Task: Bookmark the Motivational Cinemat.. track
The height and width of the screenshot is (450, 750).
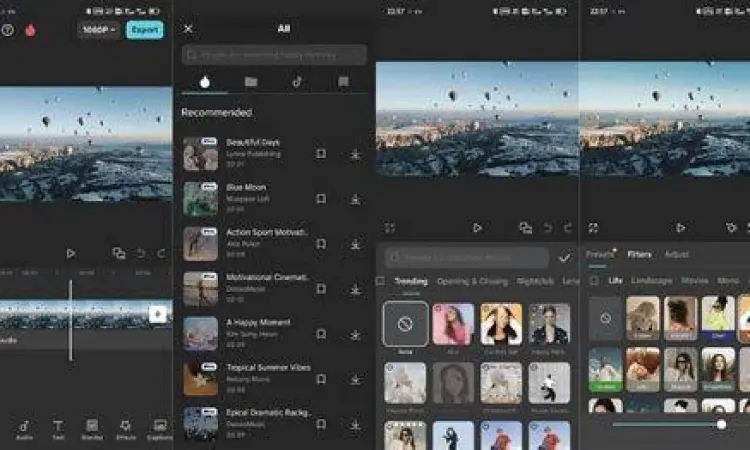Action: (321, 289)
